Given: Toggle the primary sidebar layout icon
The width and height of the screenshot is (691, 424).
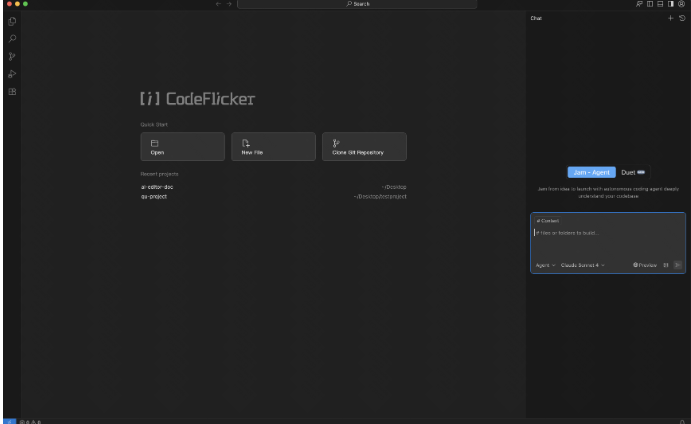Looking at the screenshot, I should click(650, 4).
